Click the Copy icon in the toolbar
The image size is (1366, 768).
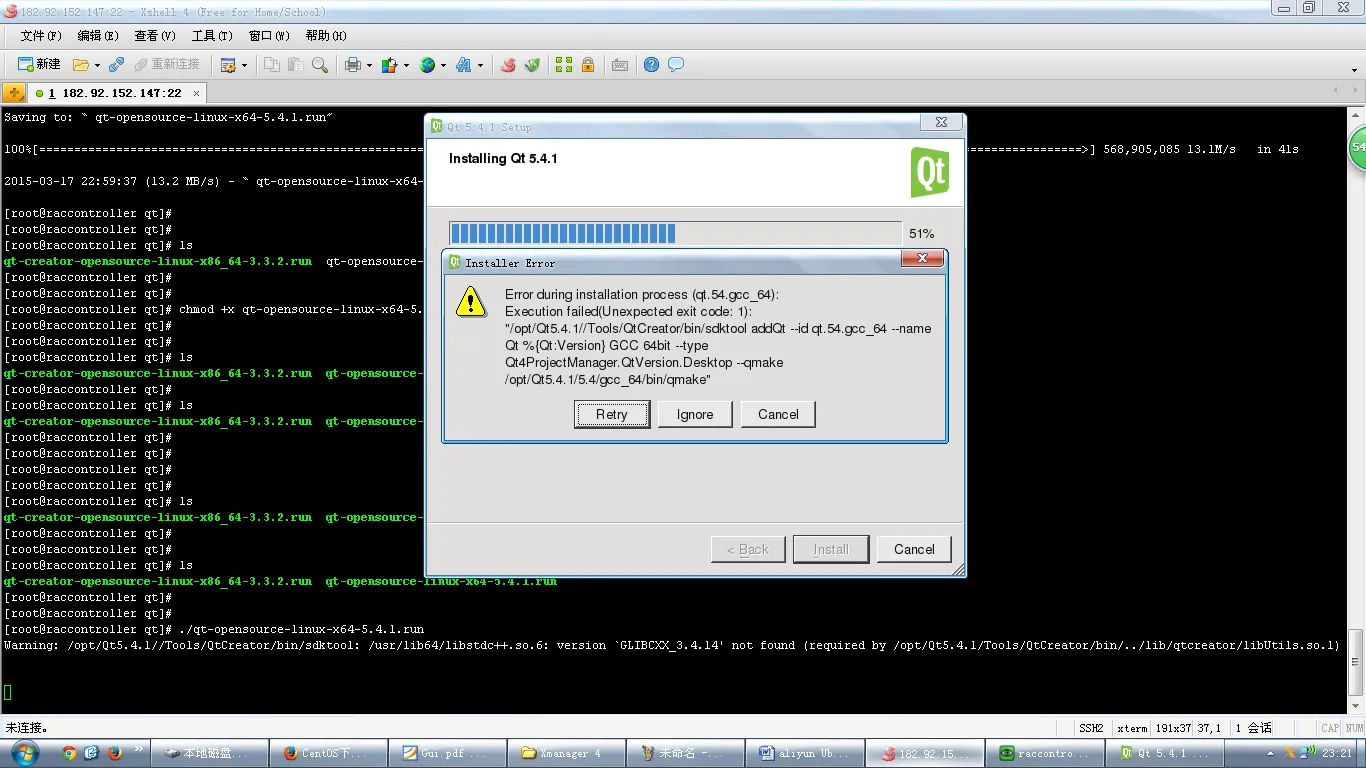pos(271,65)
